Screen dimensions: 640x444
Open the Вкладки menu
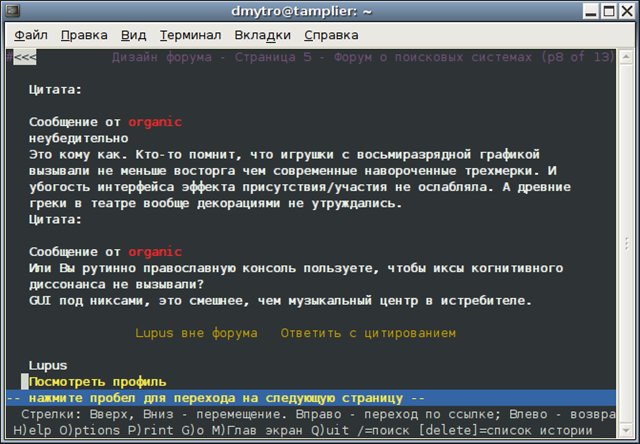(x=262, y=36)
